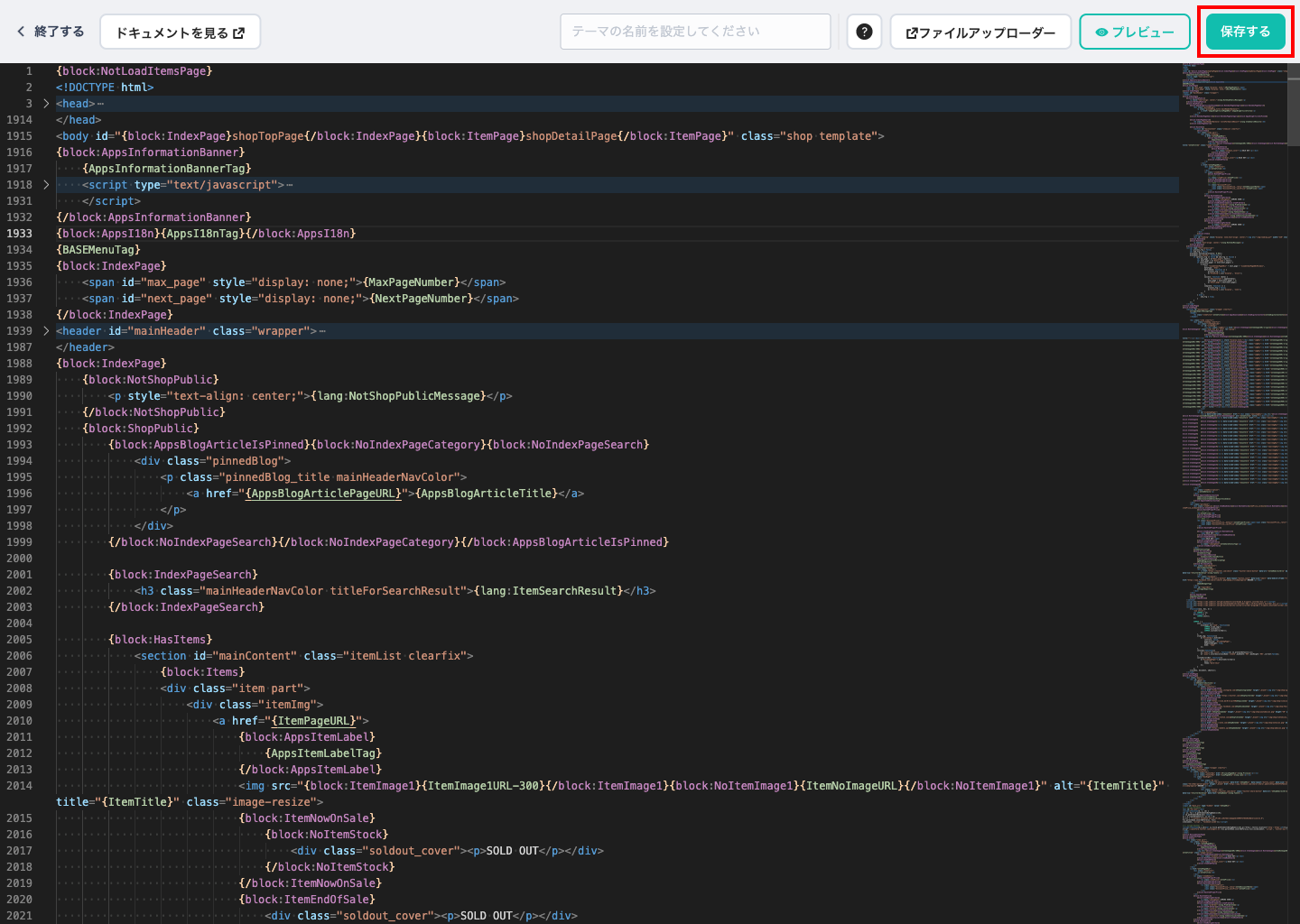
Task: Click {block:IndexPageSearch} on line 2001
Action: click(183, 575)
